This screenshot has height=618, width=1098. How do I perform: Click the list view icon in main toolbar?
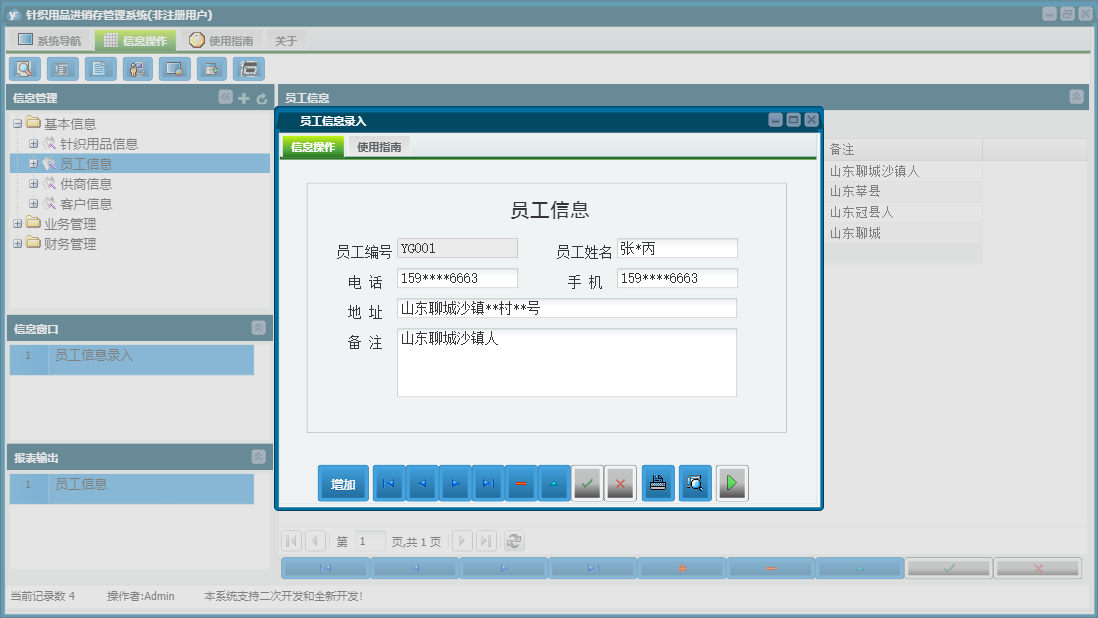[x=62, y=69]
